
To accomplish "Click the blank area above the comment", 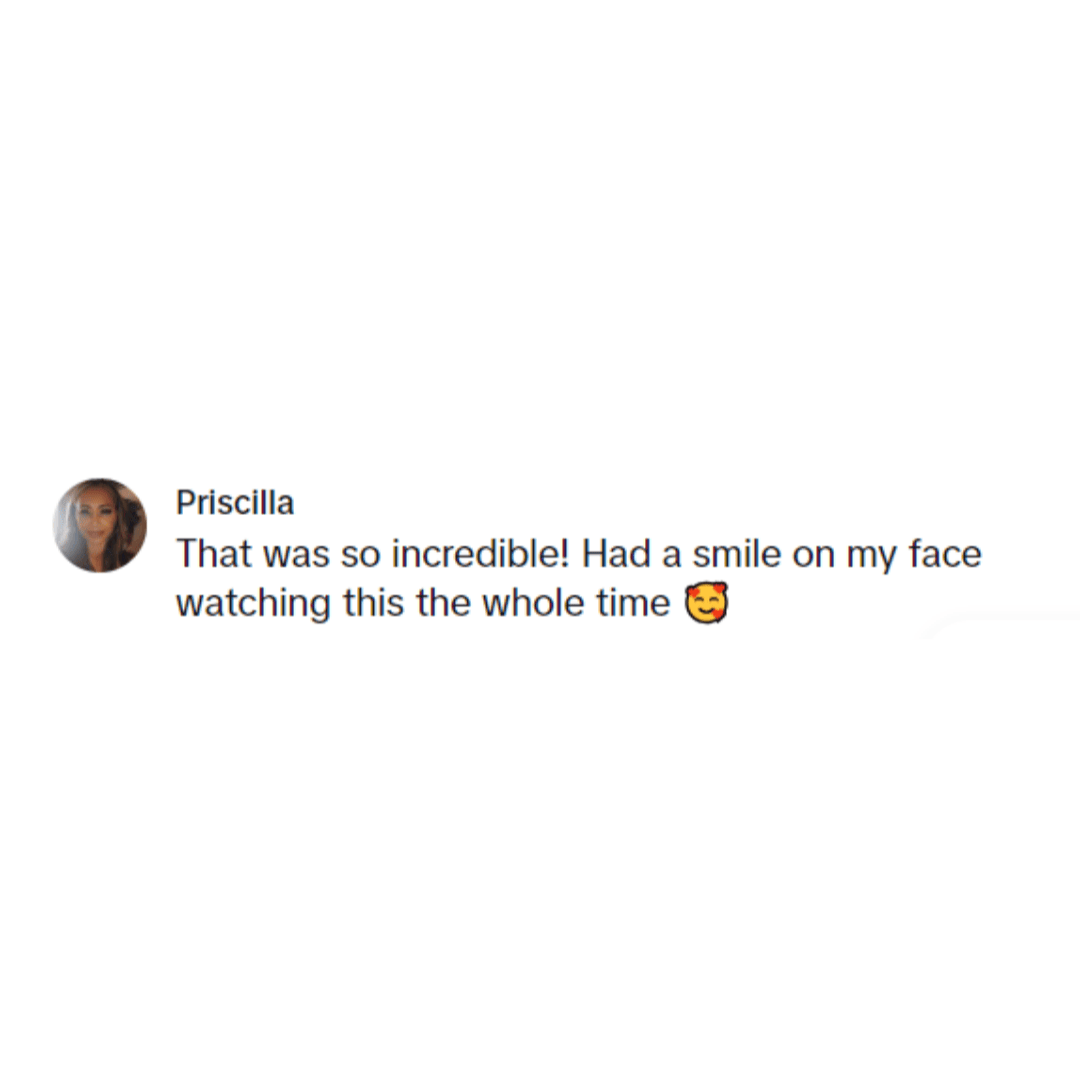I will point(540,234).
